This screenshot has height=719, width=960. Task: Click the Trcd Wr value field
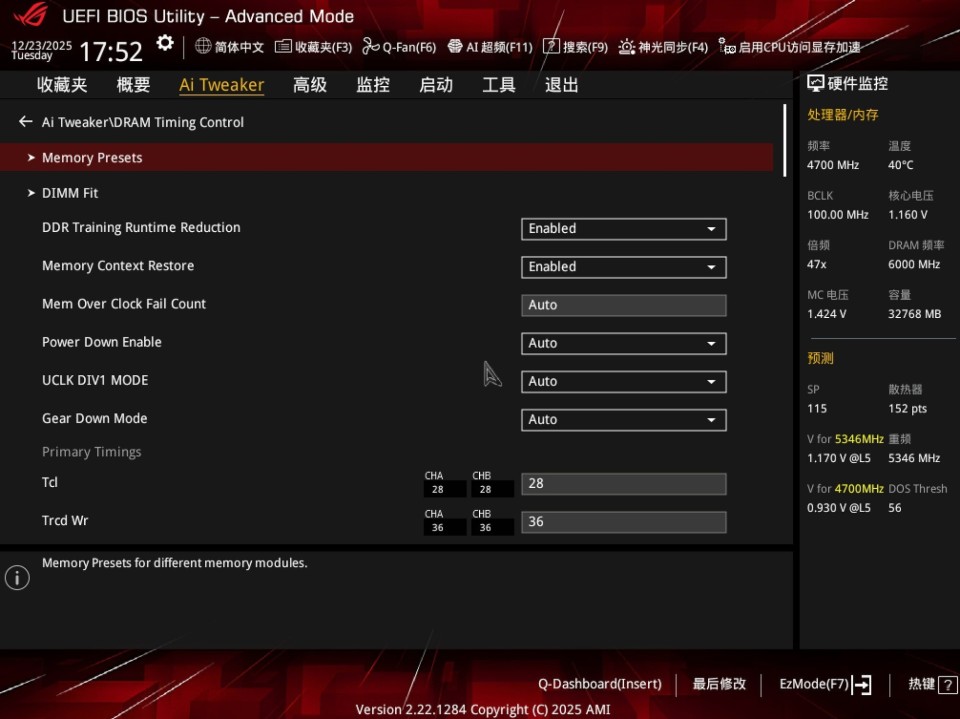[623, 522]
